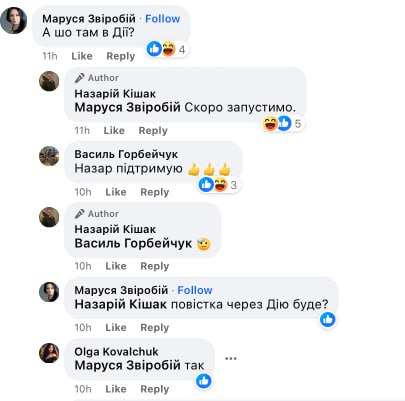Click like reaction icon on Olga Kovalchuk's comment
Screen dimensions: 405x401
pyautogui.click(x=204, y=381)
